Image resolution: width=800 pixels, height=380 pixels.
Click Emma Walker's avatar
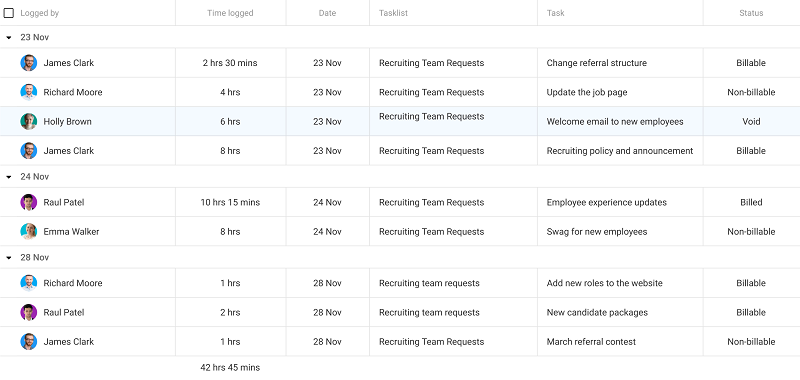point(29,232)
